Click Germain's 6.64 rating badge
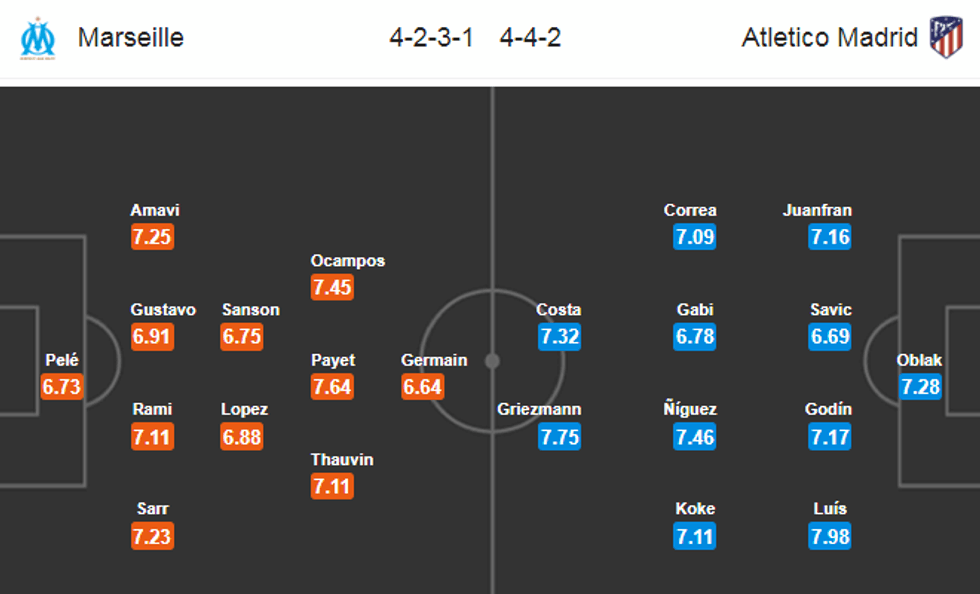The height and width of the screenshot is (594, 980). (x=422, y=387)
